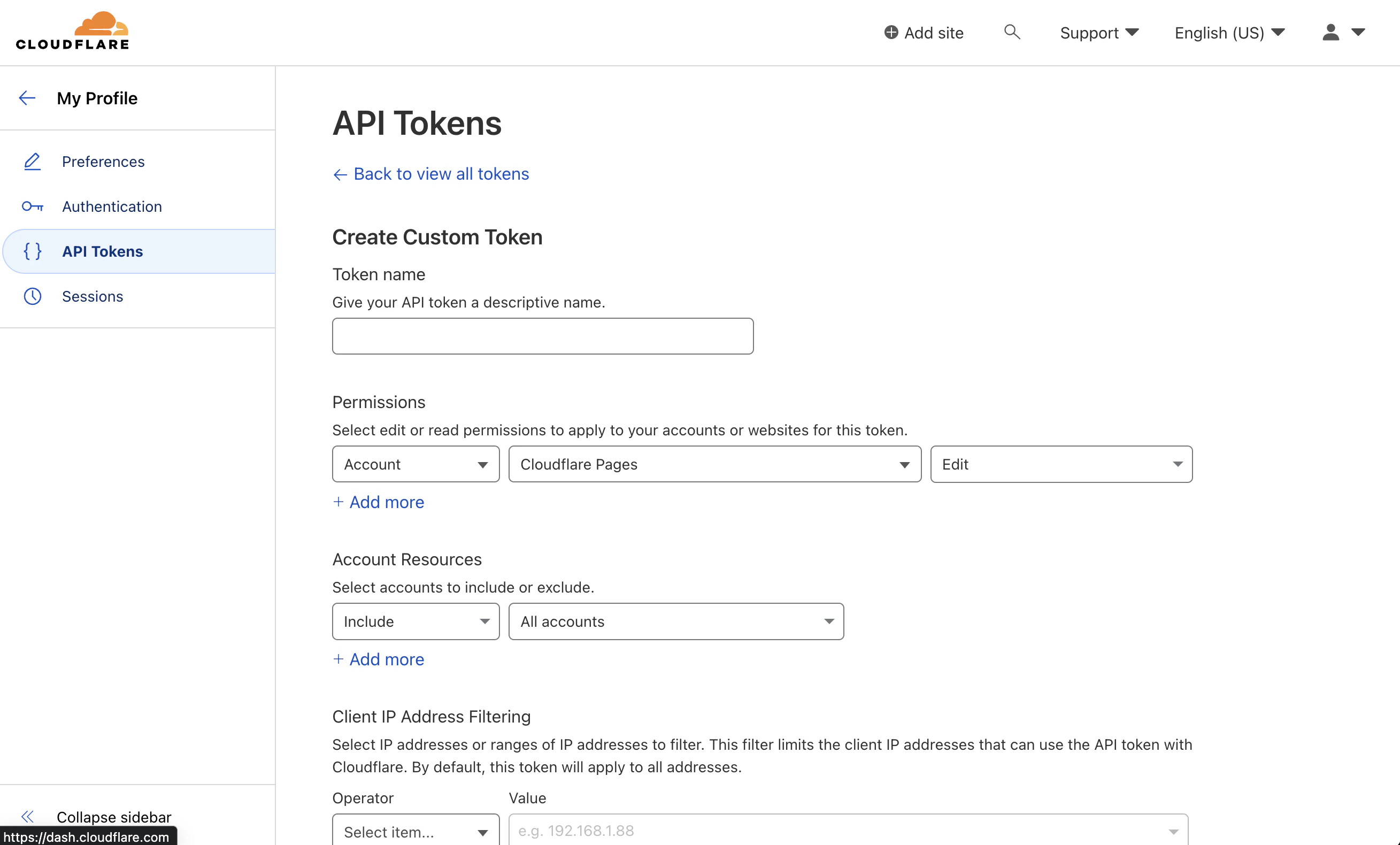Select Preferences in the sidebar
Viewport: 1400px width, 845px height.
103,162
